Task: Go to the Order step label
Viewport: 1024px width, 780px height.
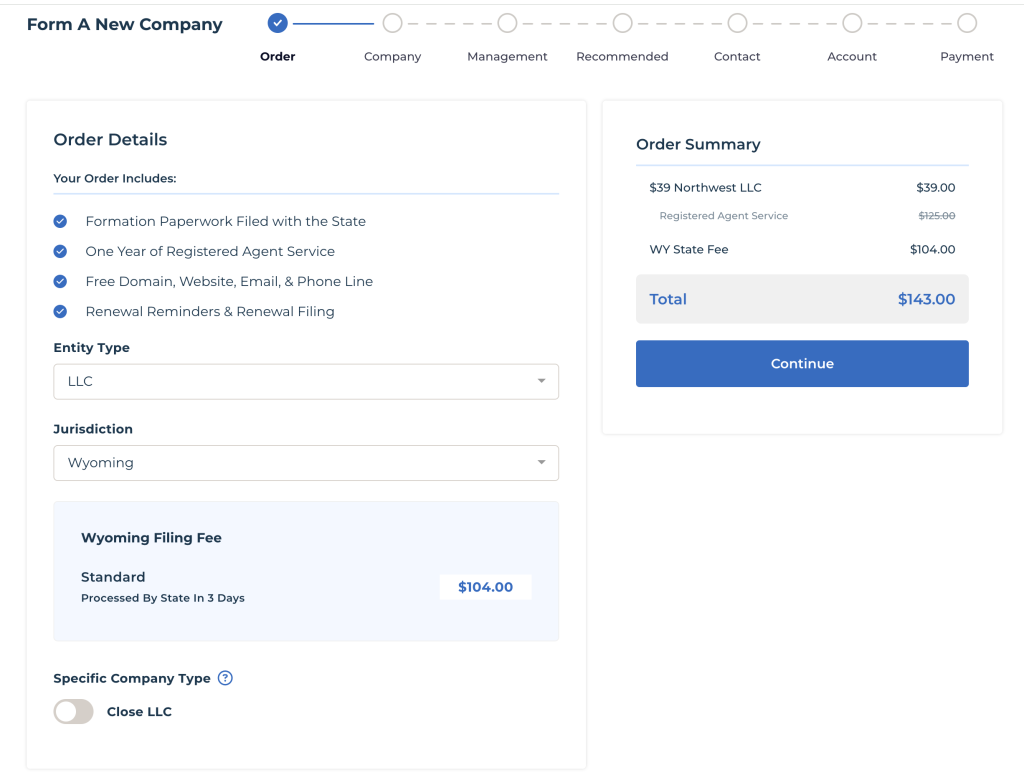Action: point(278,56)
